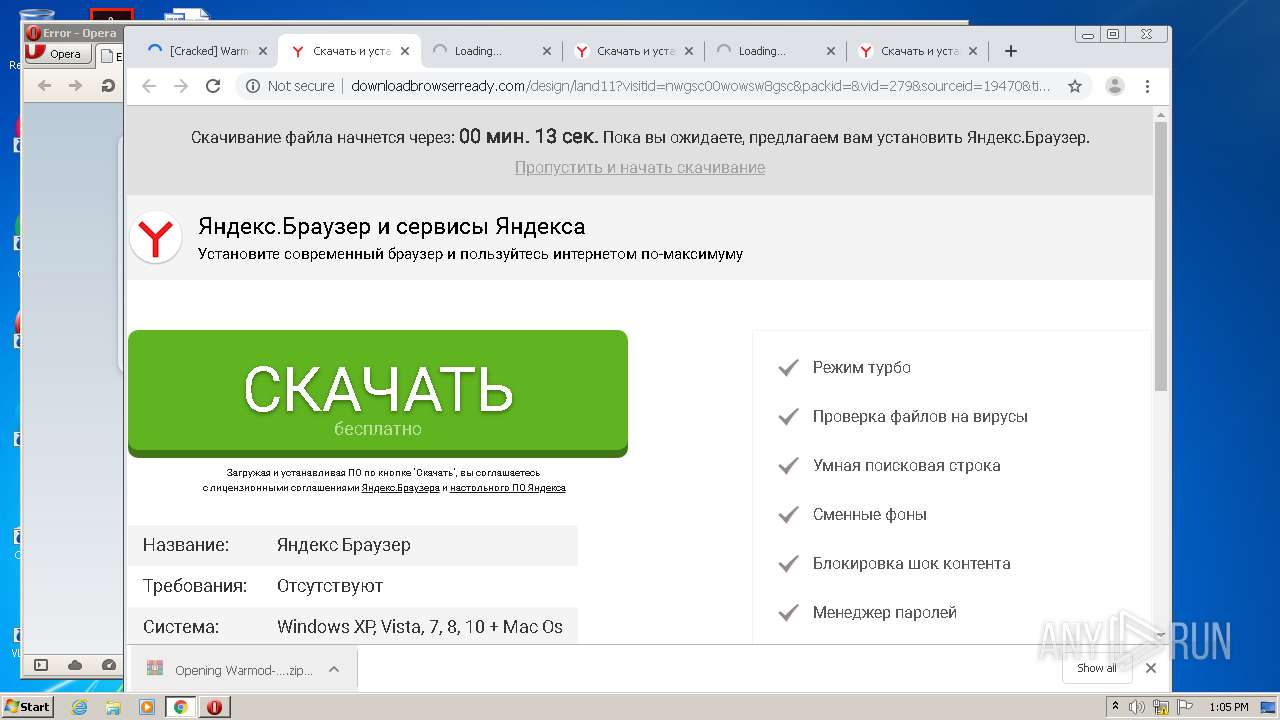
Task: Click Show all downloads button
Action: pos(1097,668)
